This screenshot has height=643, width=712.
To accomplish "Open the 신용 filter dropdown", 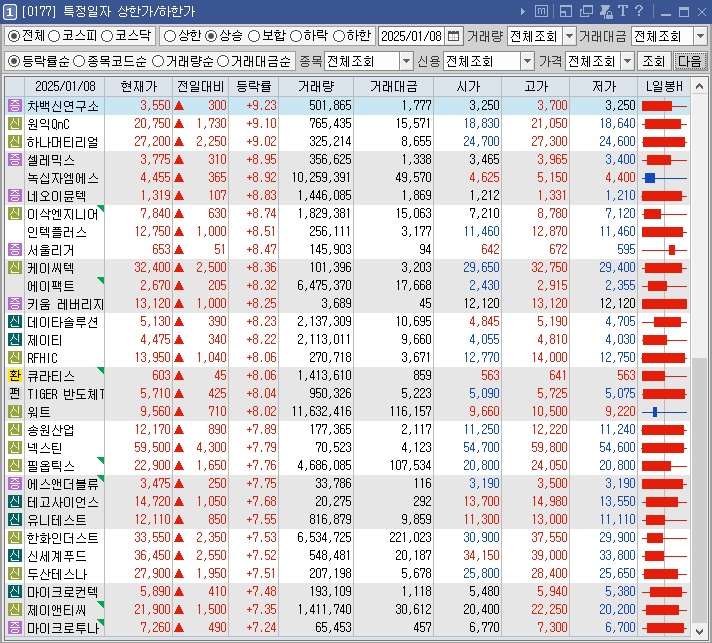I will tap(527, 61).
